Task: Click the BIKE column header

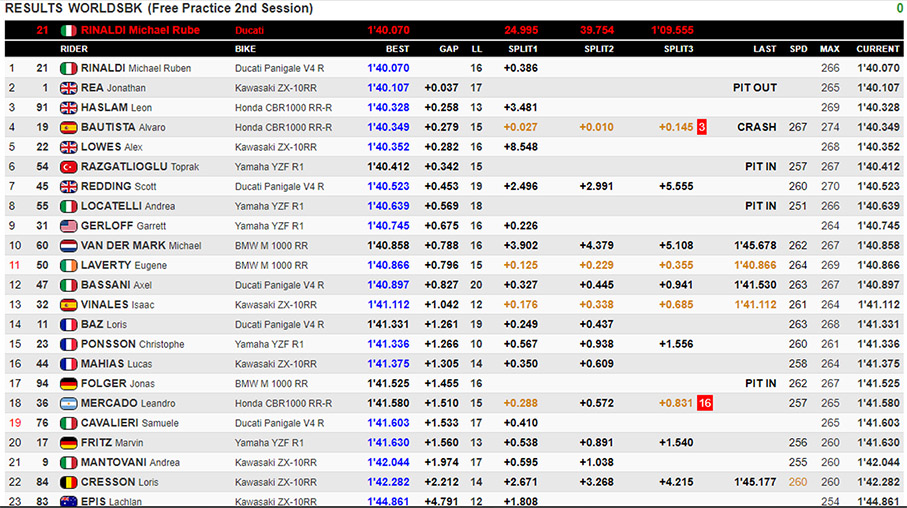Action: [245, 49]
